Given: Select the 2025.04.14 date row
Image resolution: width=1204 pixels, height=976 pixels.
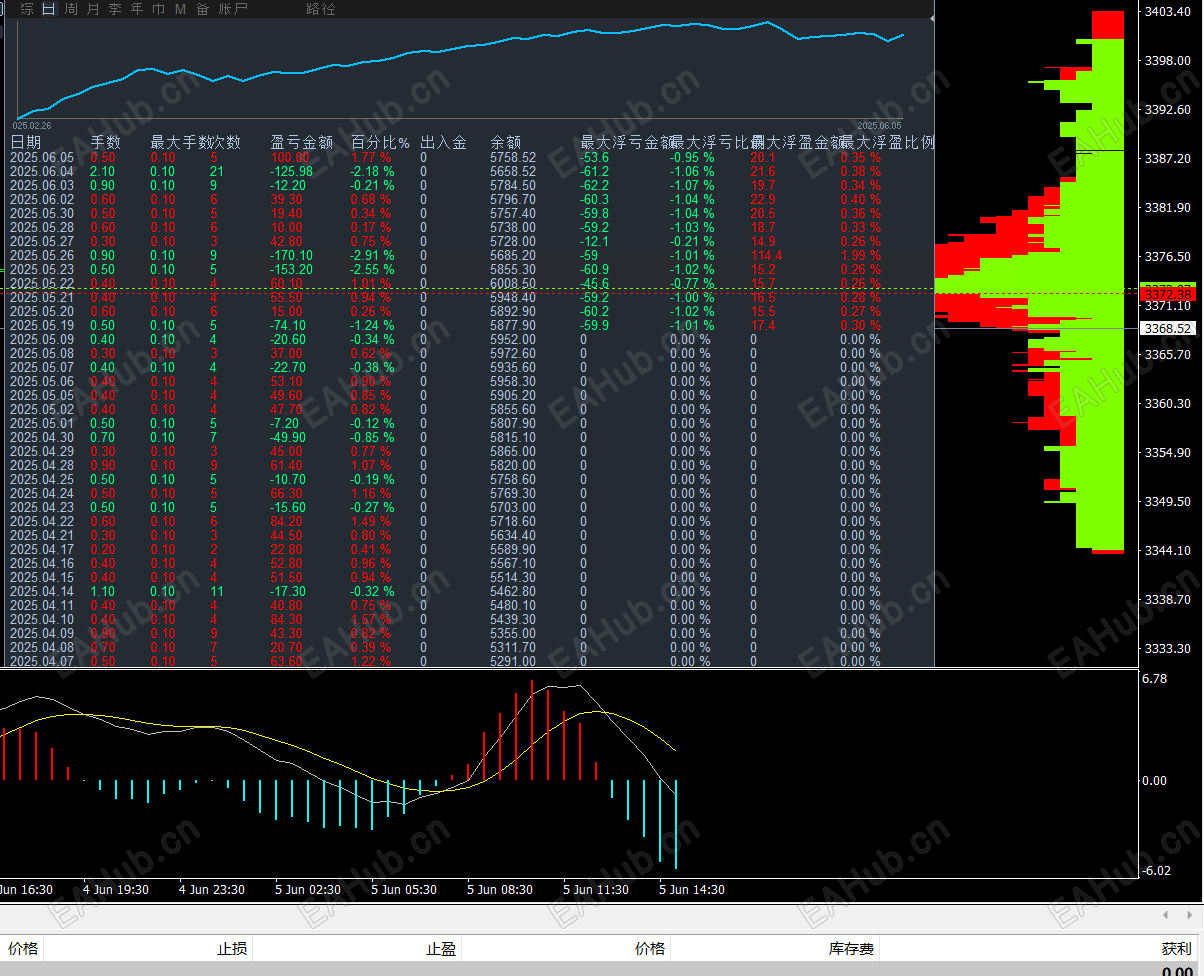Looking at the screenshot, I should pyautogui.click(x=42, y=591).
